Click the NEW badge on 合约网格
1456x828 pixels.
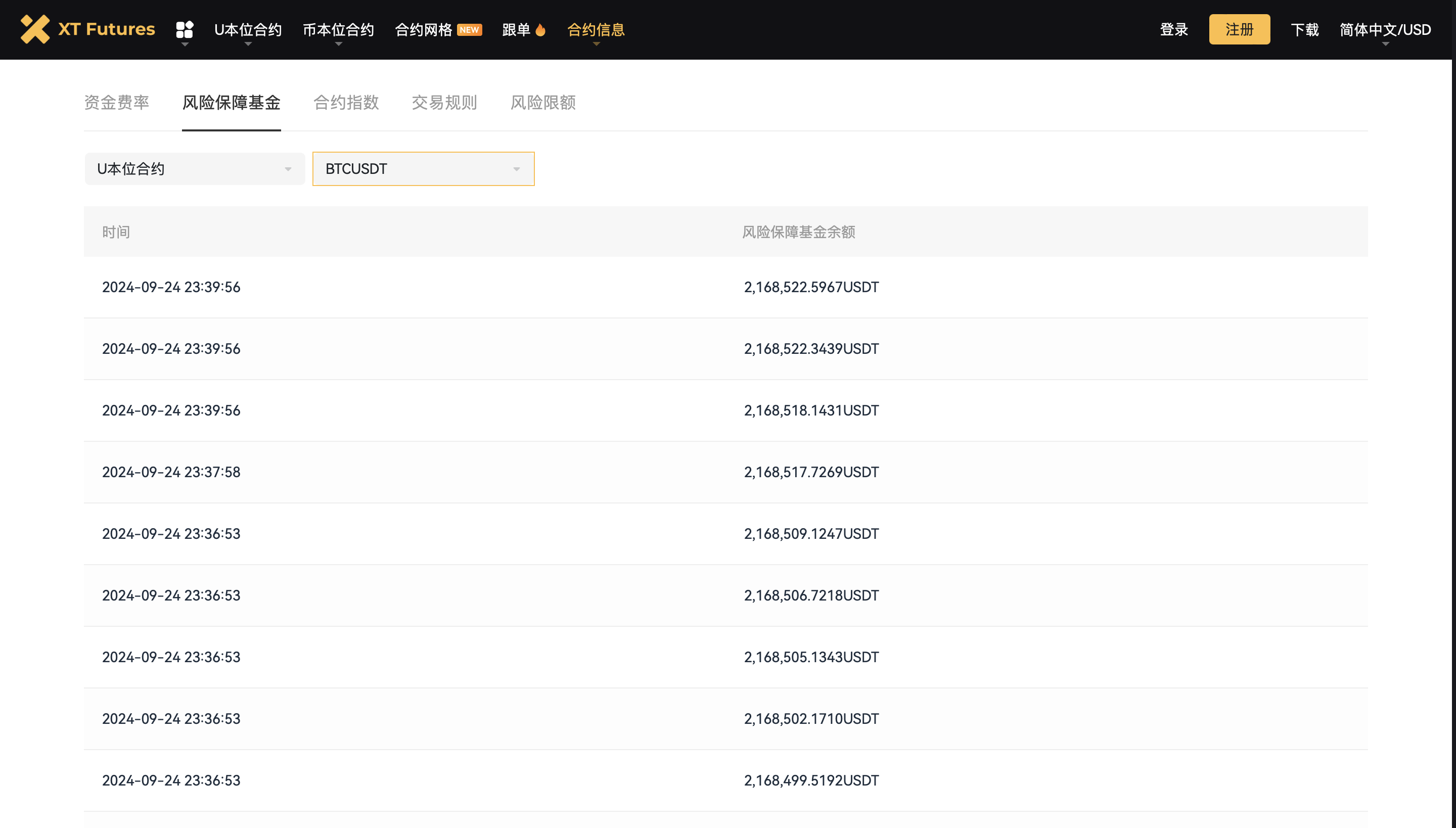point(469,29)
